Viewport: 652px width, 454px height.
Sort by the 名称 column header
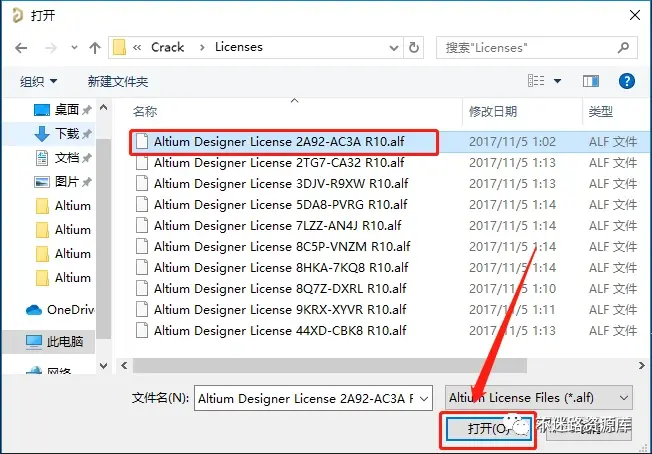[x=145, y=111]
